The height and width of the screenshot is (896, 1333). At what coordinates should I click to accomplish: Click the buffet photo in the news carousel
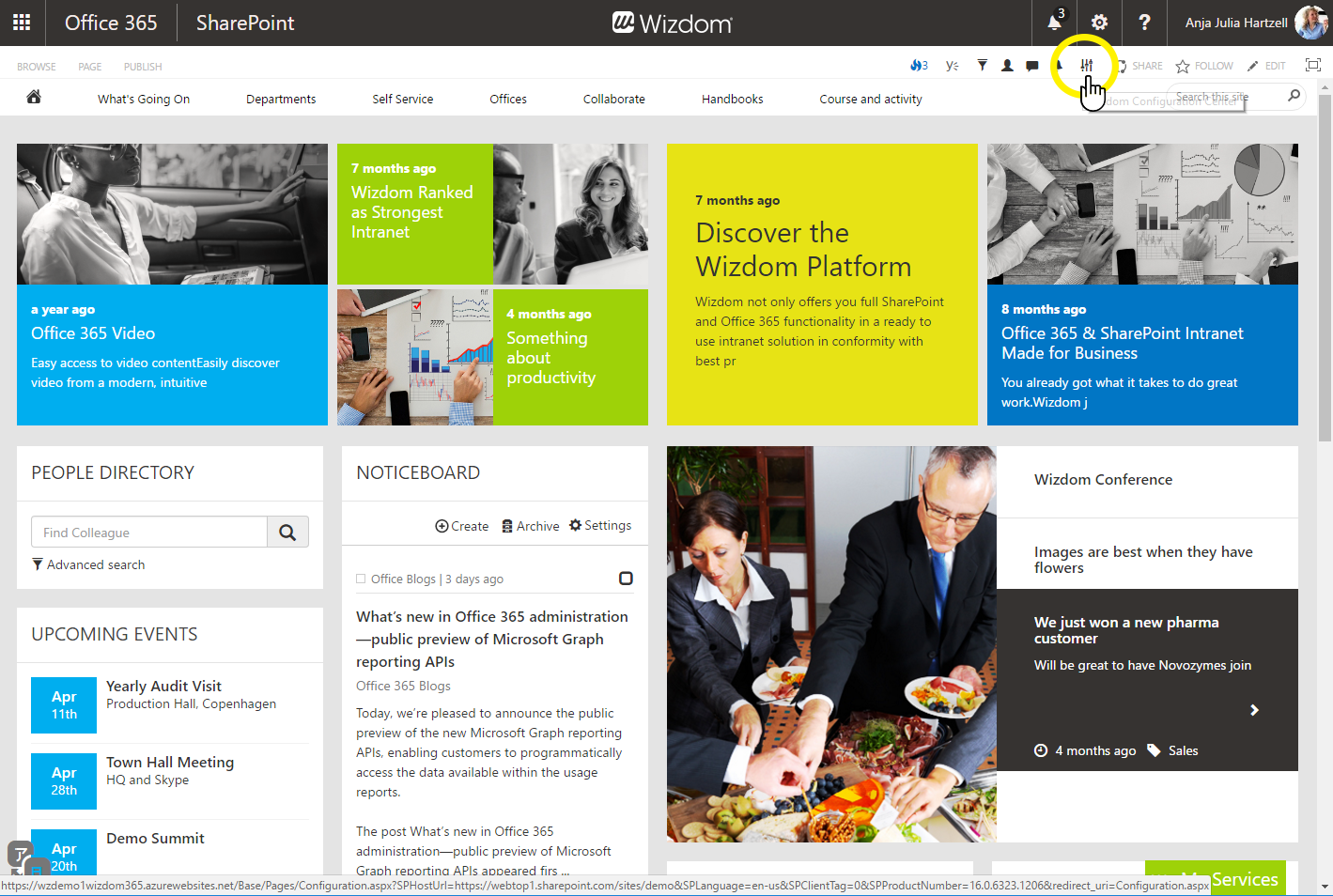point(831,644)
